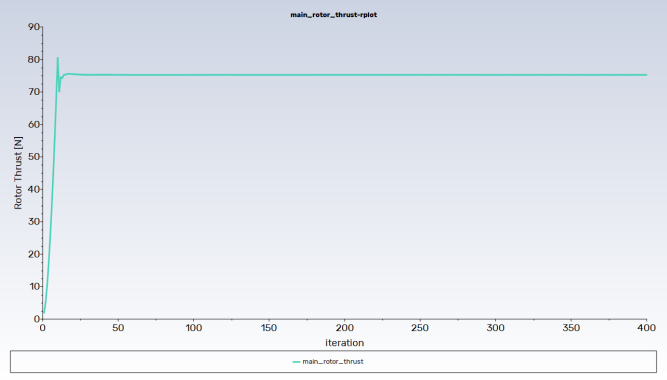Click the y-axis tick value 20
This screenshot has height=380, width=667.
[x=34, y=254]
